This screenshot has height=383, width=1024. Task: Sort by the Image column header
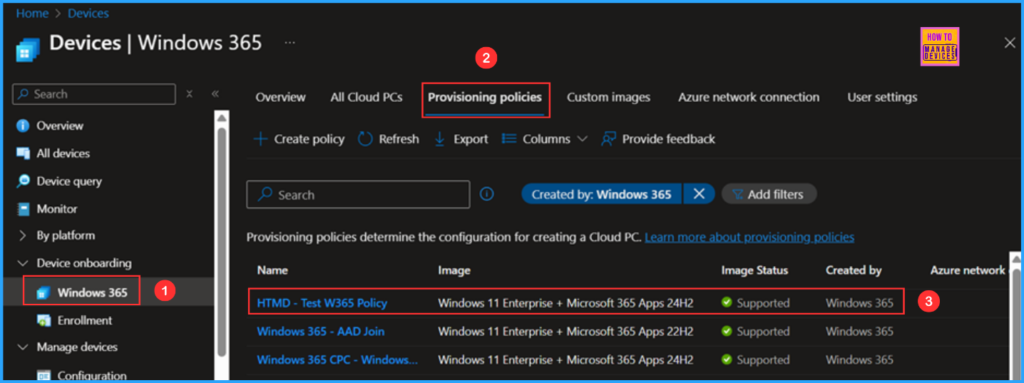(x=454, y=270)
